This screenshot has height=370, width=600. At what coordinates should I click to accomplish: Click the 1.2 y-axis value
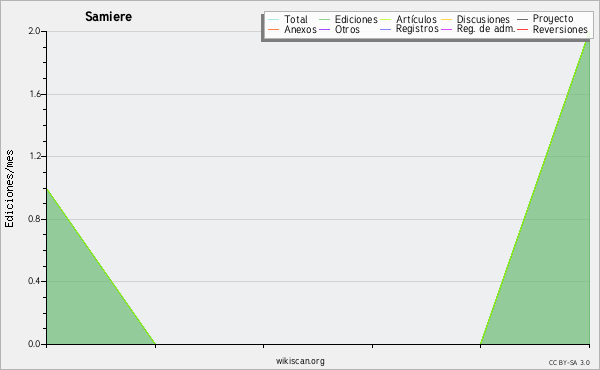35,156
